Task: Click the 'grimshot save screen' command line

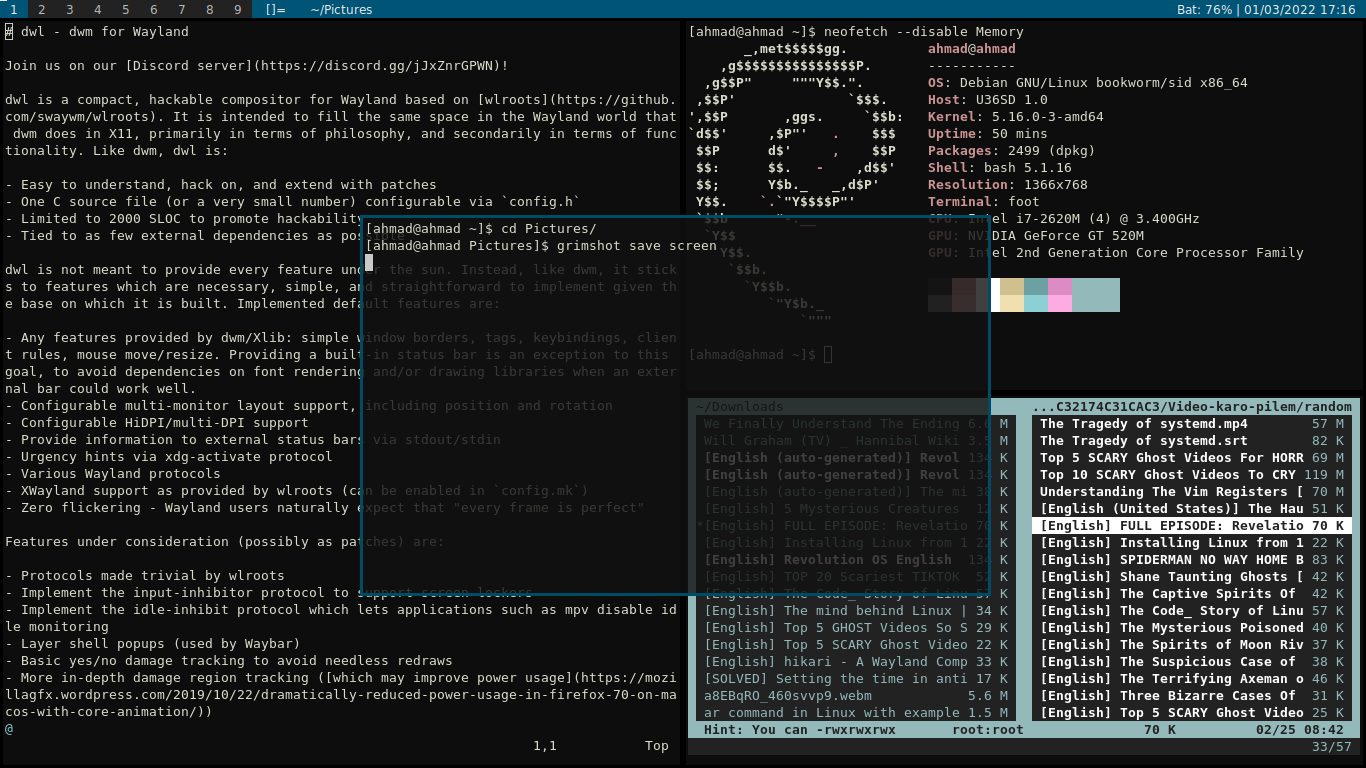Action: [x=636, y=246]
